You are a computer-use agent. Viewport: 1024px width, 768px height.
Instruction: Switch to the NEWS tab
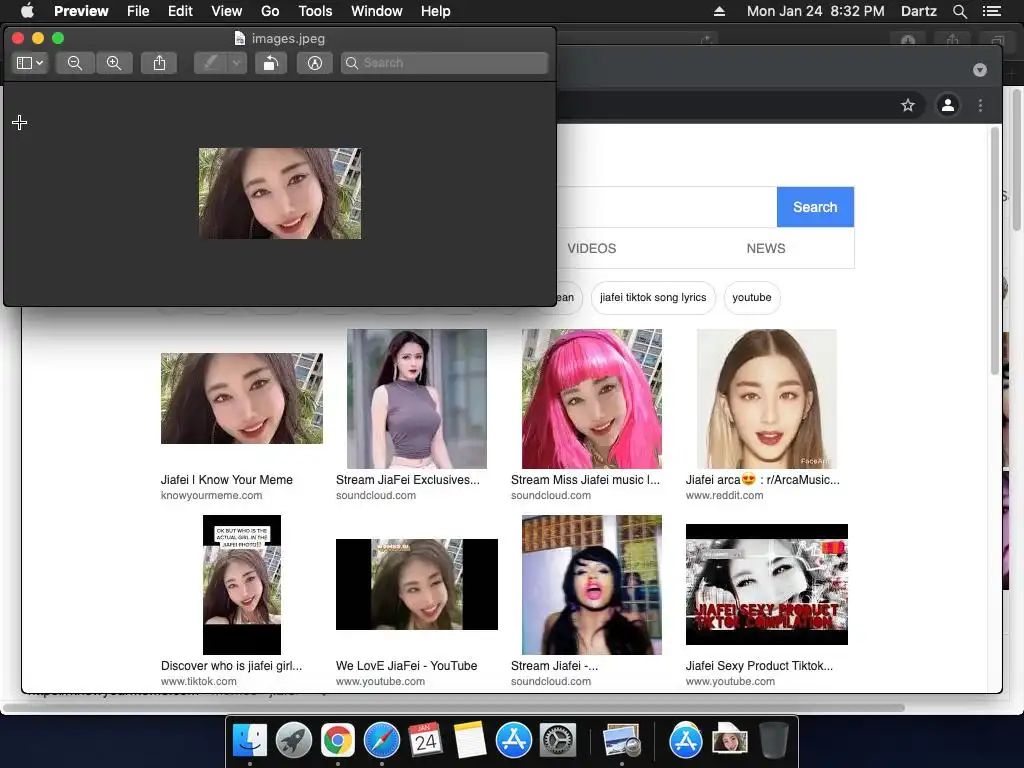(765, 248)
